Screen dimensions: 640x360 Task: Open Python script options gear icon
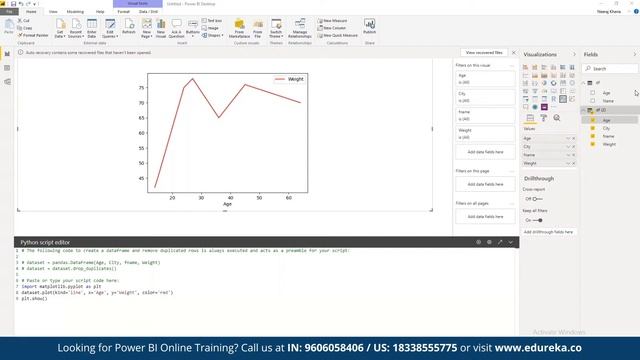tap(489, 242)
